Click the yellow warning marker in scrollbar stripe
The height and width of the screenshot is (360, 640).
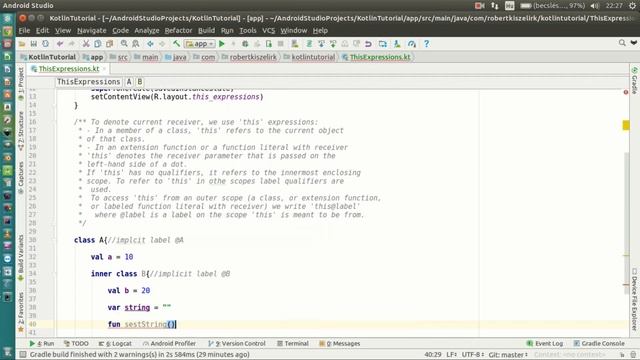click(x=626, y=125)
